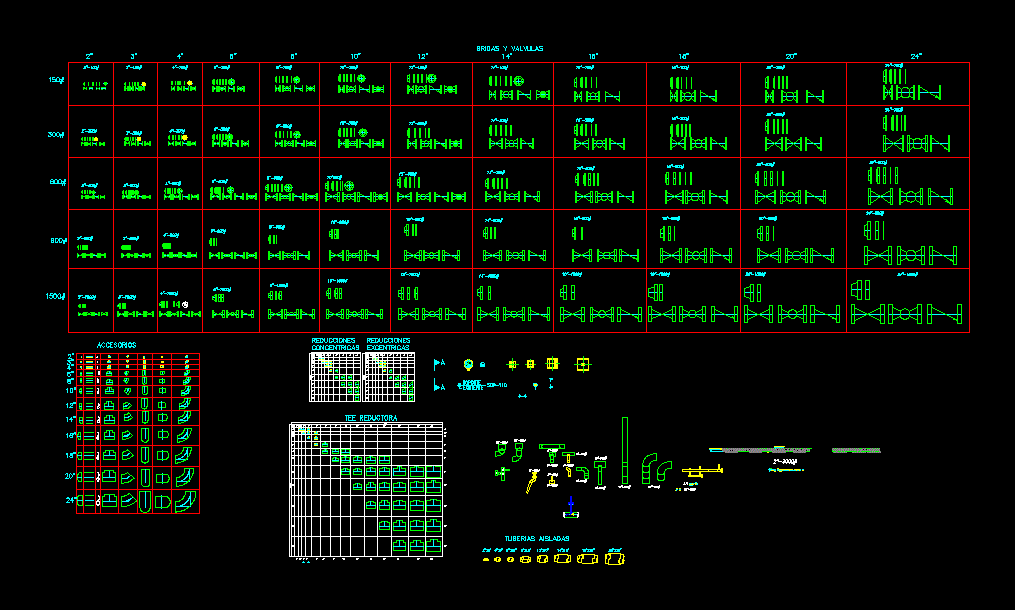The width and height of the screenshot is (1015, 610).
Task: Select the largest yellow square drain symbol
Action: [x=583, y=364]
